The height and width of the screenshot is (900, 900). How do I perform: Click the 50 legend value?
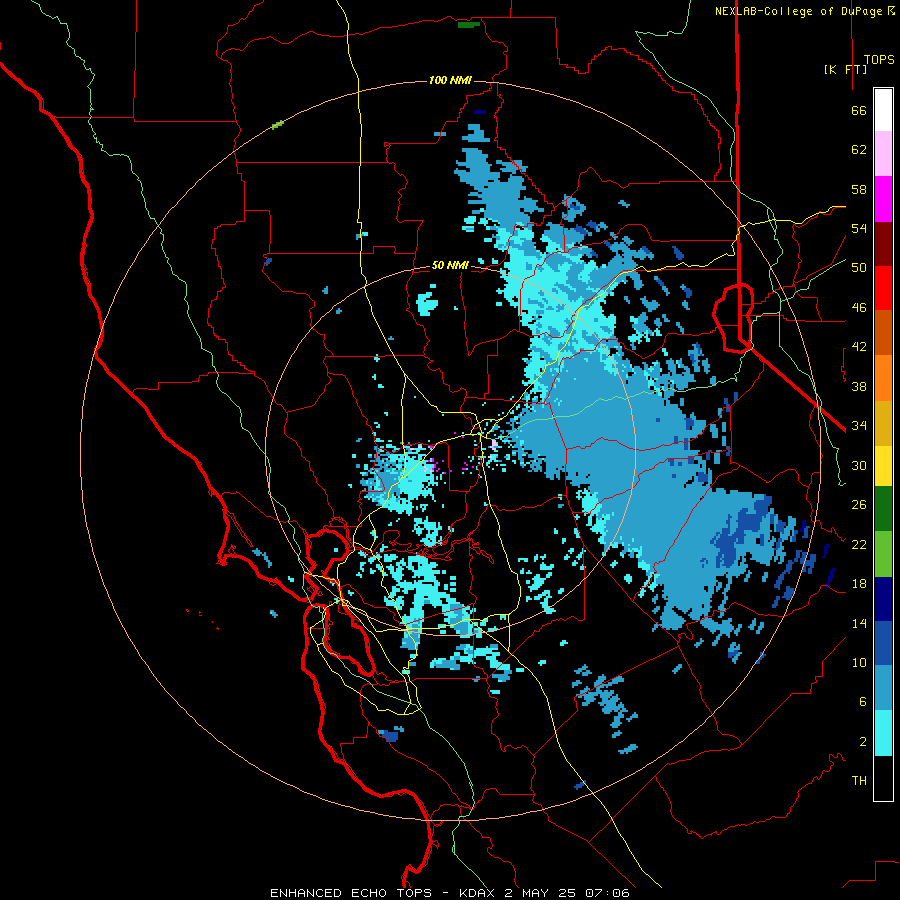click(x=859, y=267)
